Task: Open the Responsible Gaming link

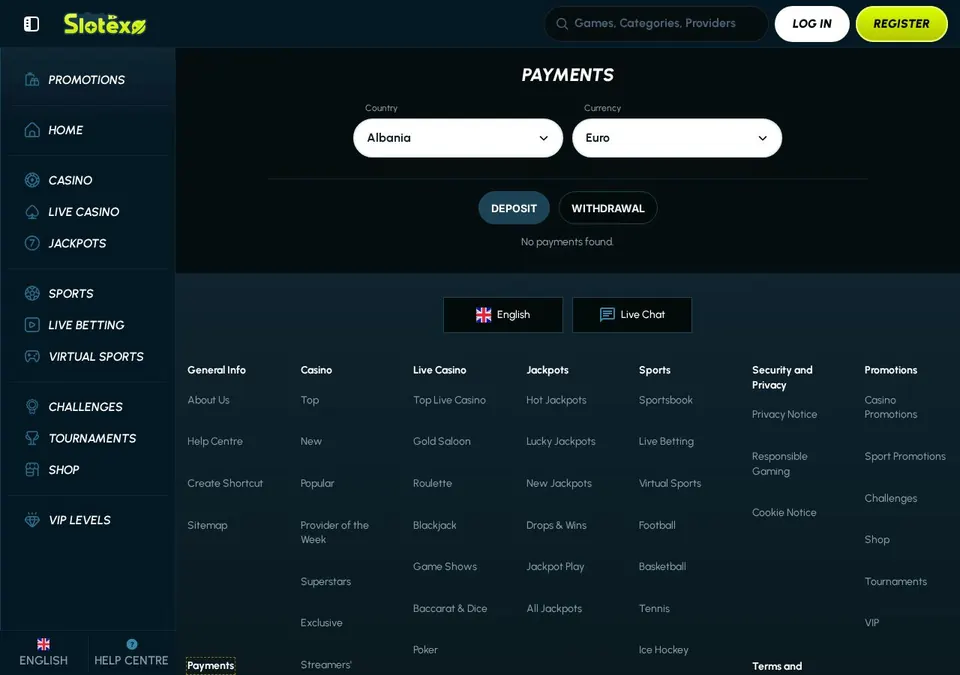Action: (x=779, y=464)
